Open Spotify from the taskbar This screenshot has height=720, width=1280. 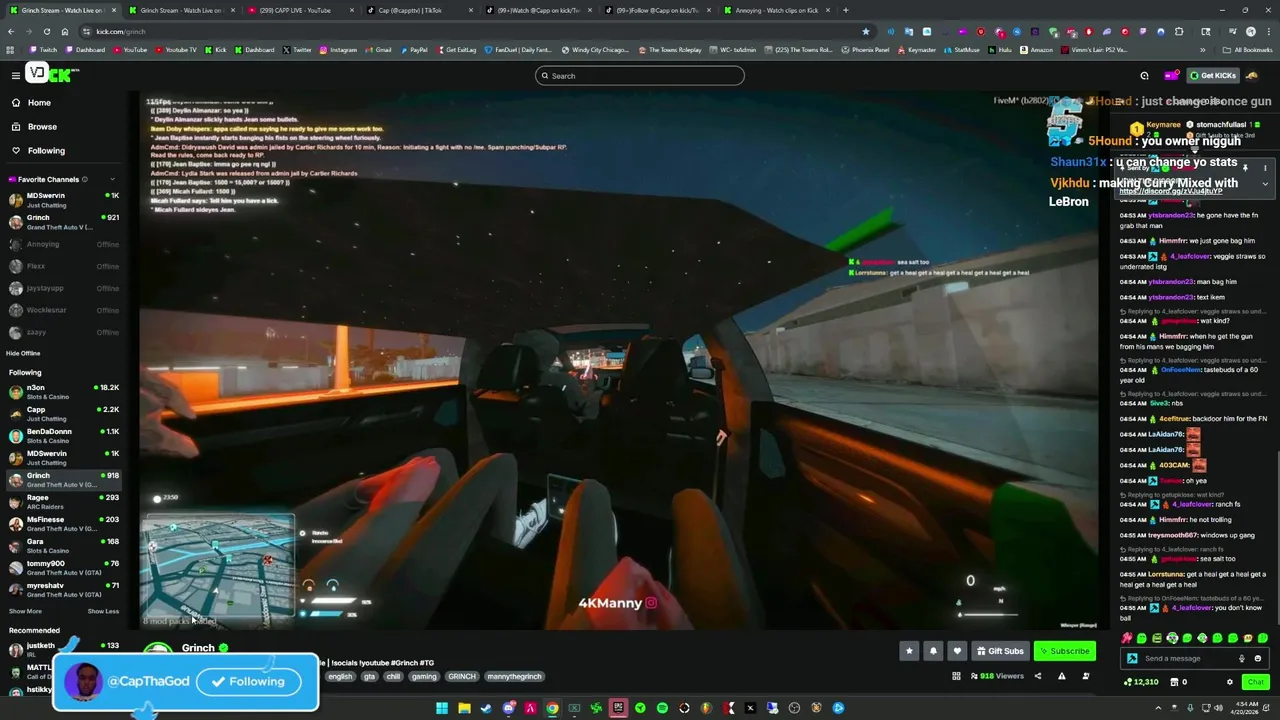[662, 708]
